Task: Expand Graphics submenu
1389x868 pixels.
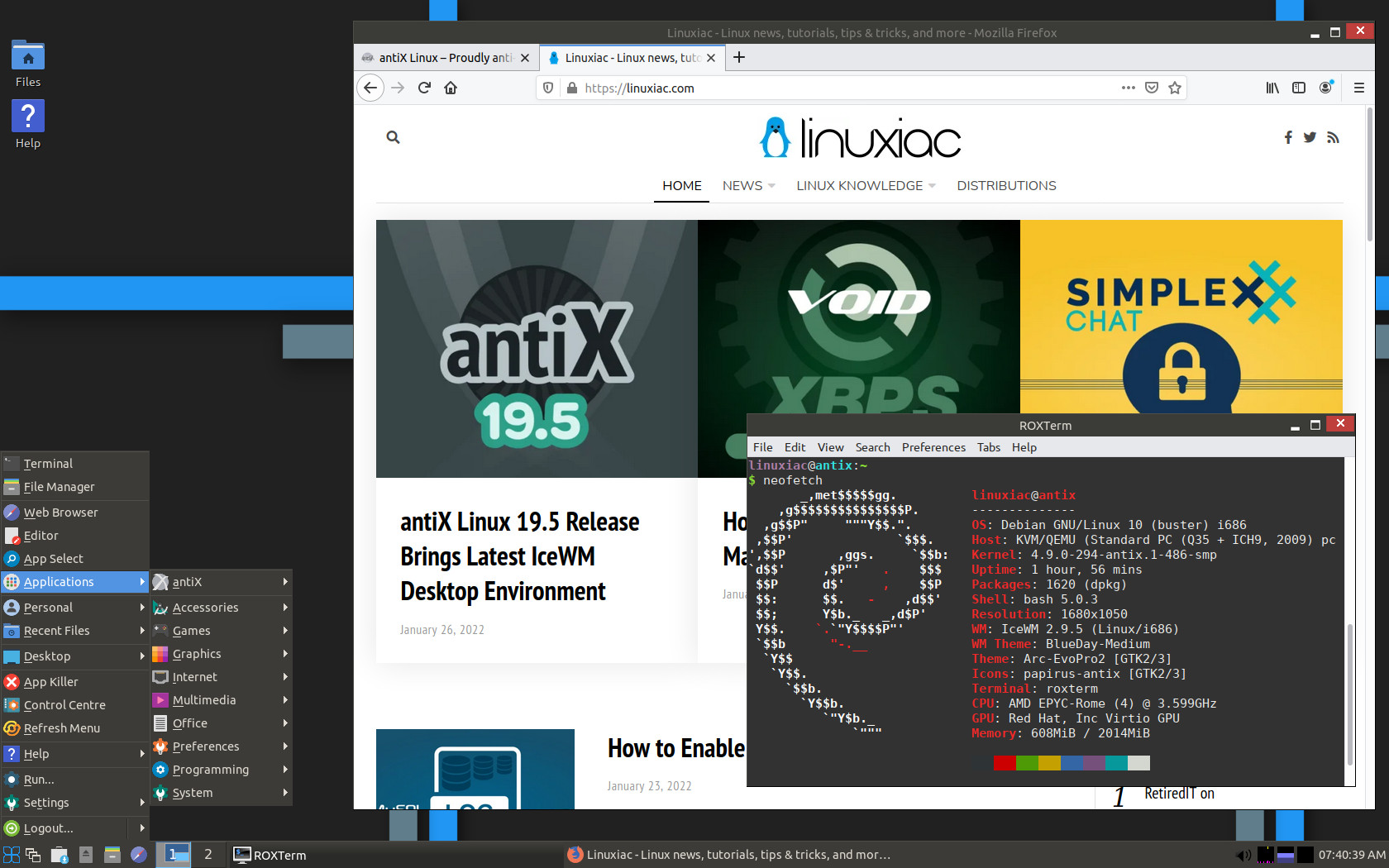Action: tap(221, 654)
